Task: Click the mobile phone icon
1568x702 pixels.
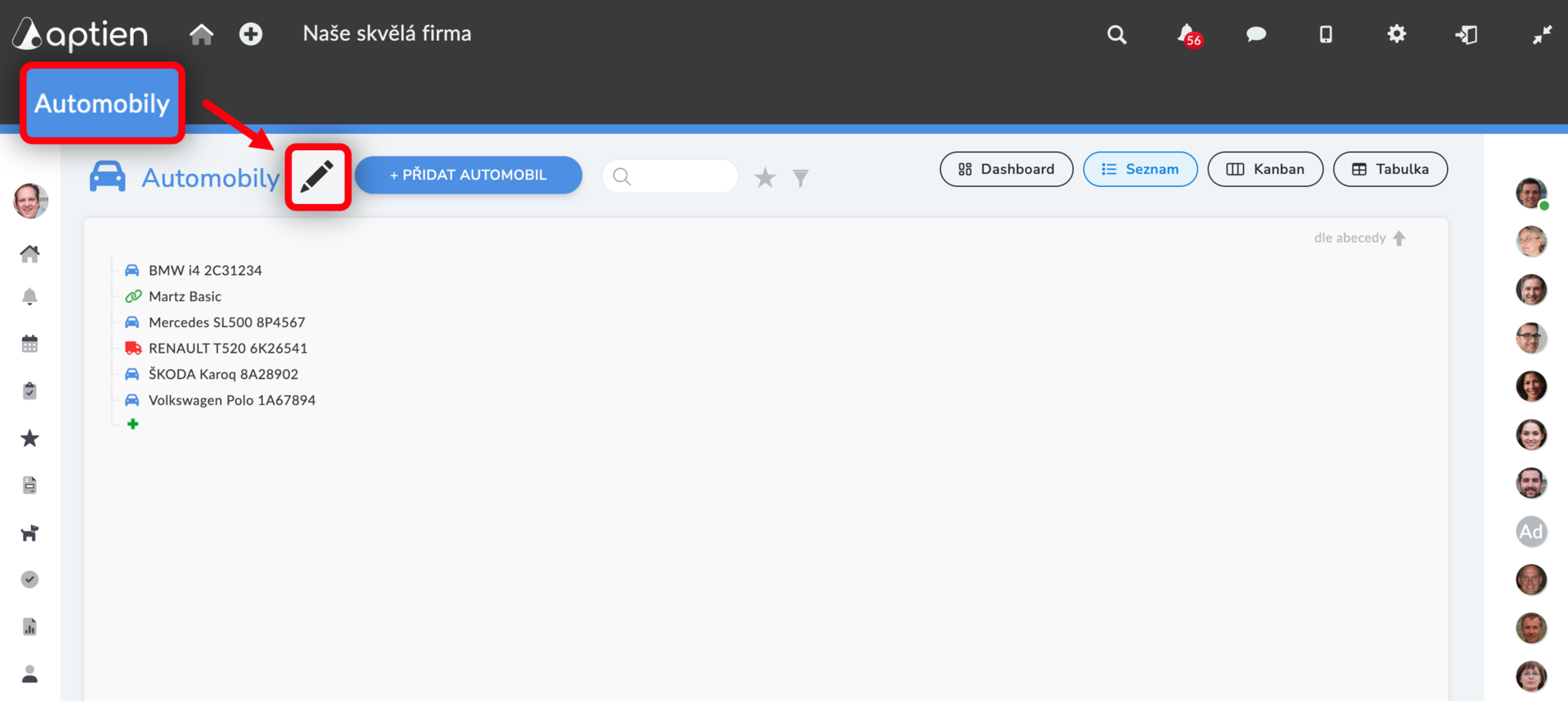Action: pos(1325,34)
